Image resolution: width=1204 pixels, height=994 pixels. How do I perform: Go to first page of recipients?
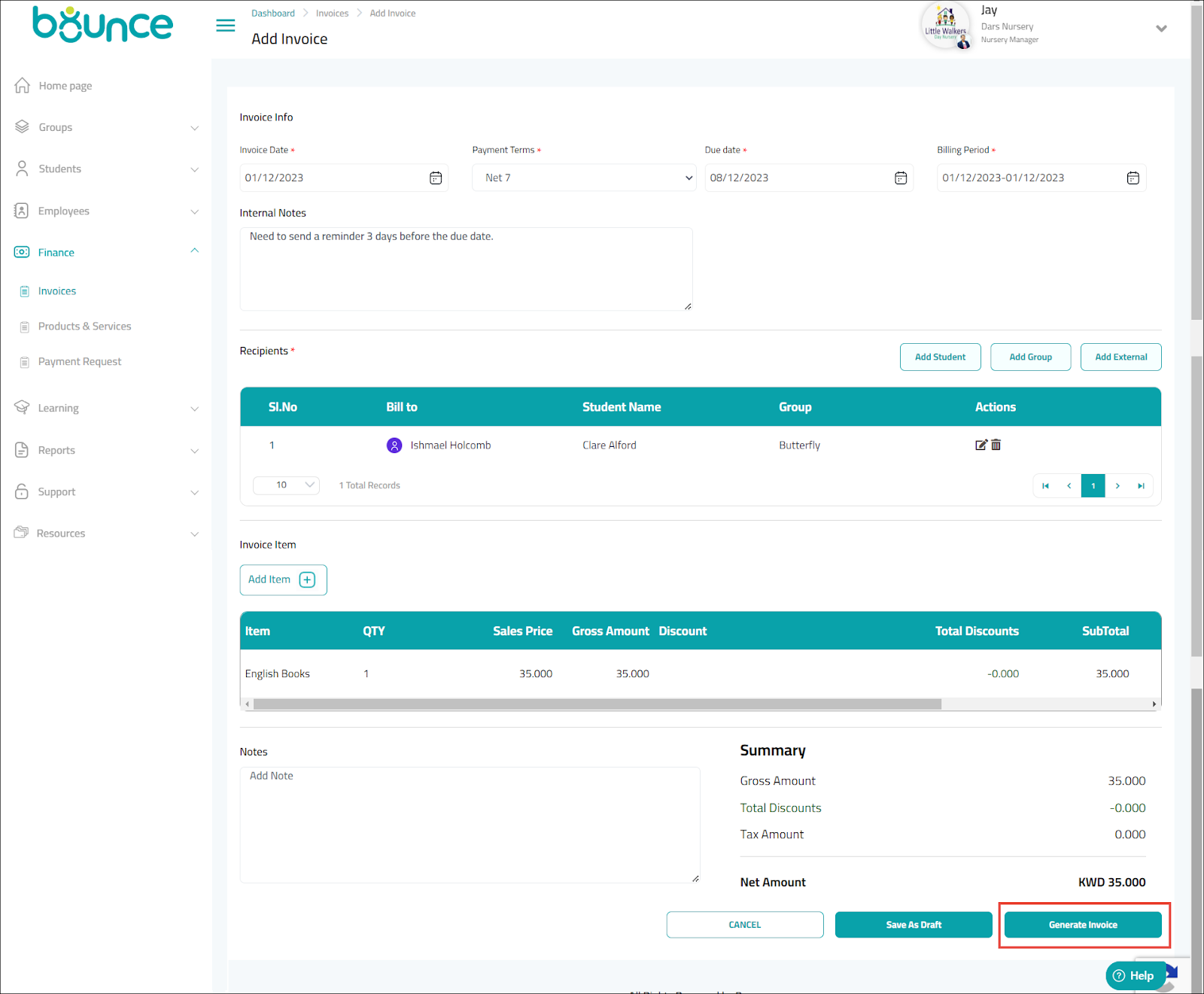[x=1045, y=485]
